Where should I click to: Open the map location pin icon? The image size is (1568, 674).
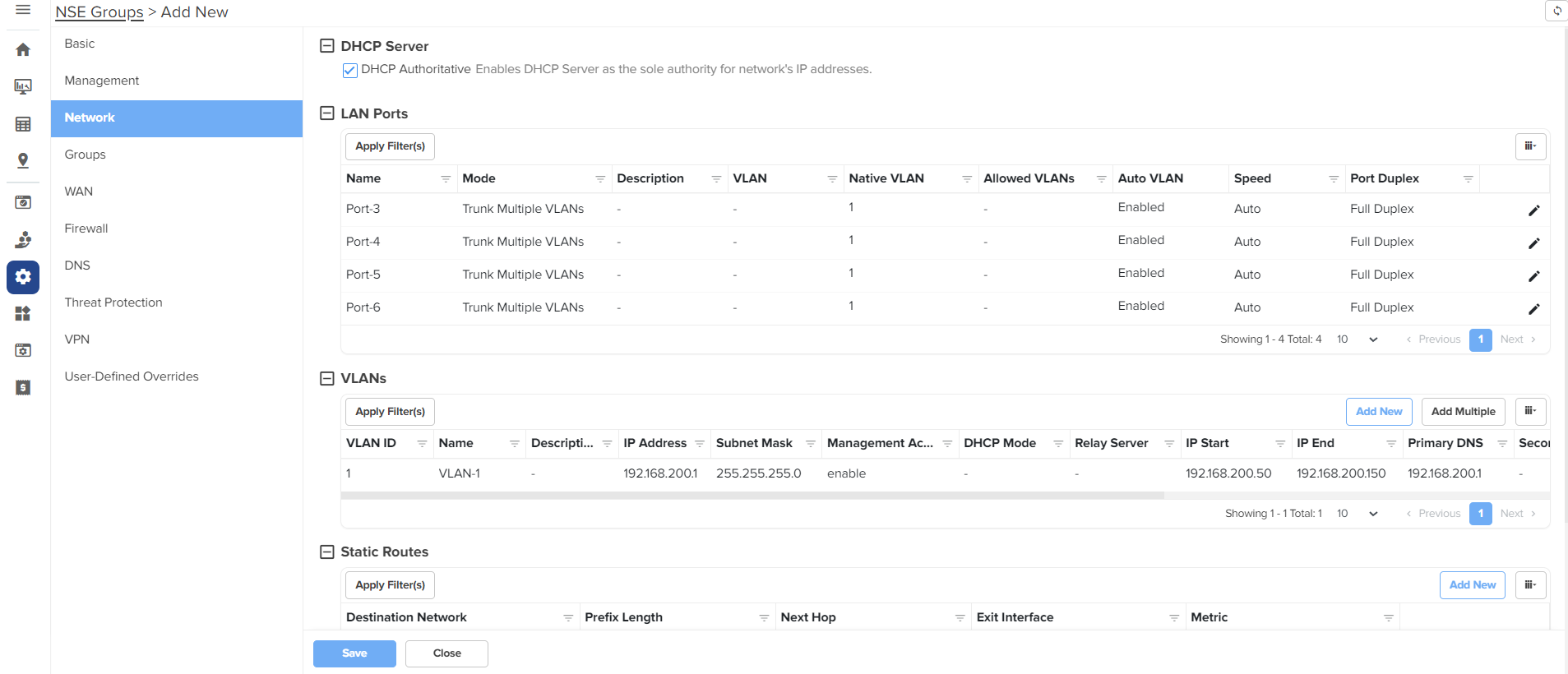click(23, 161)
